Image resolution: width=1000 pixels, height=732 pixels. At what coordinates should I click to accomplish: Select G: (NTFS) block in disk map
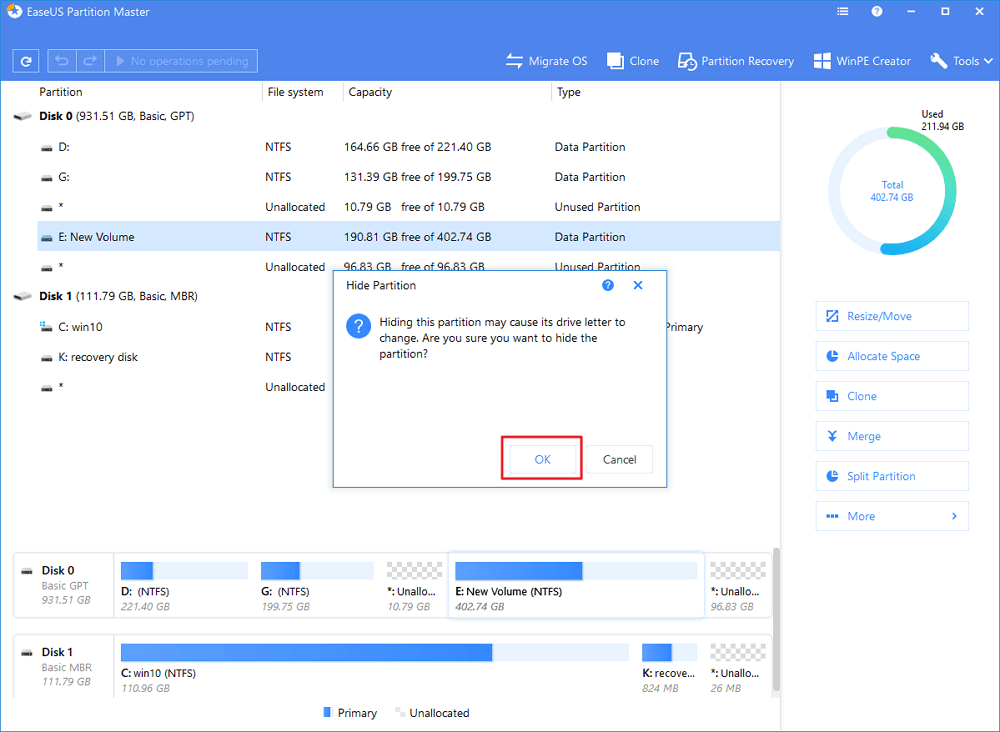point(317,587)
